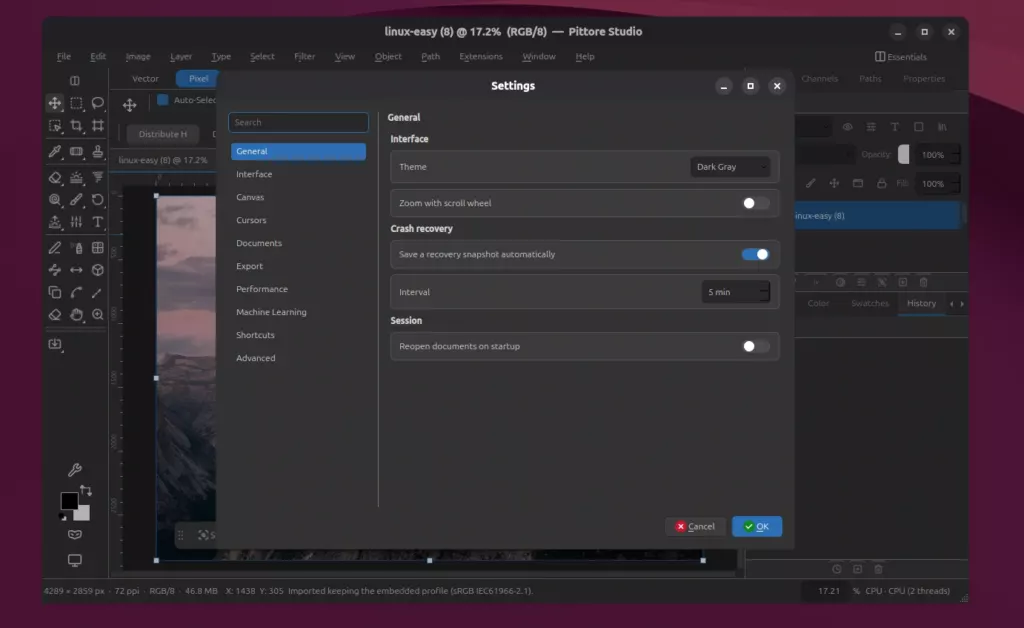Switch to the Channels panel tab

[x=819, y=79]
